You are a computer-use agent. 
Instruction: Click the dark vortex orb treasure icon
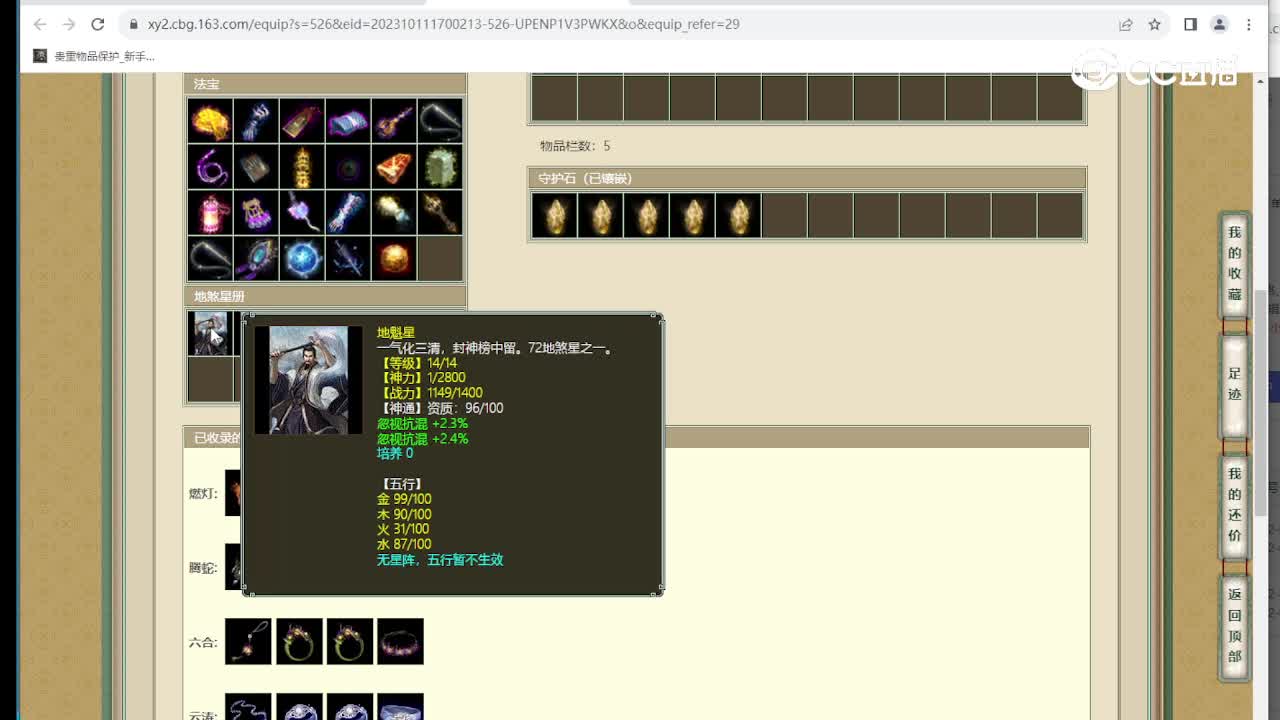348,166
